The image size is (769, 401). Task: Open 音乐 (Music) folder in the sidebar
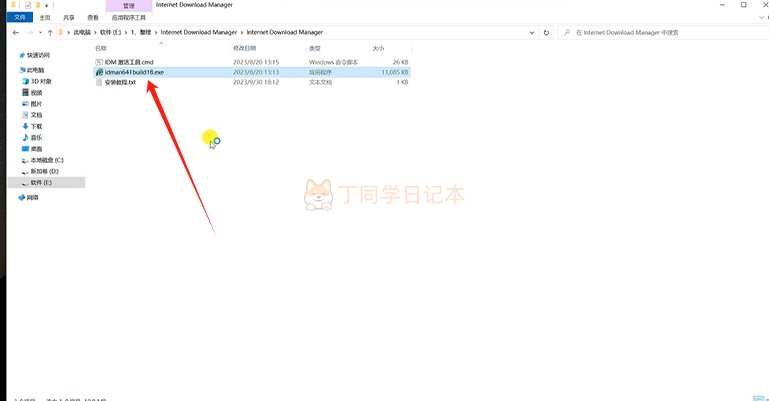[32, 137]
